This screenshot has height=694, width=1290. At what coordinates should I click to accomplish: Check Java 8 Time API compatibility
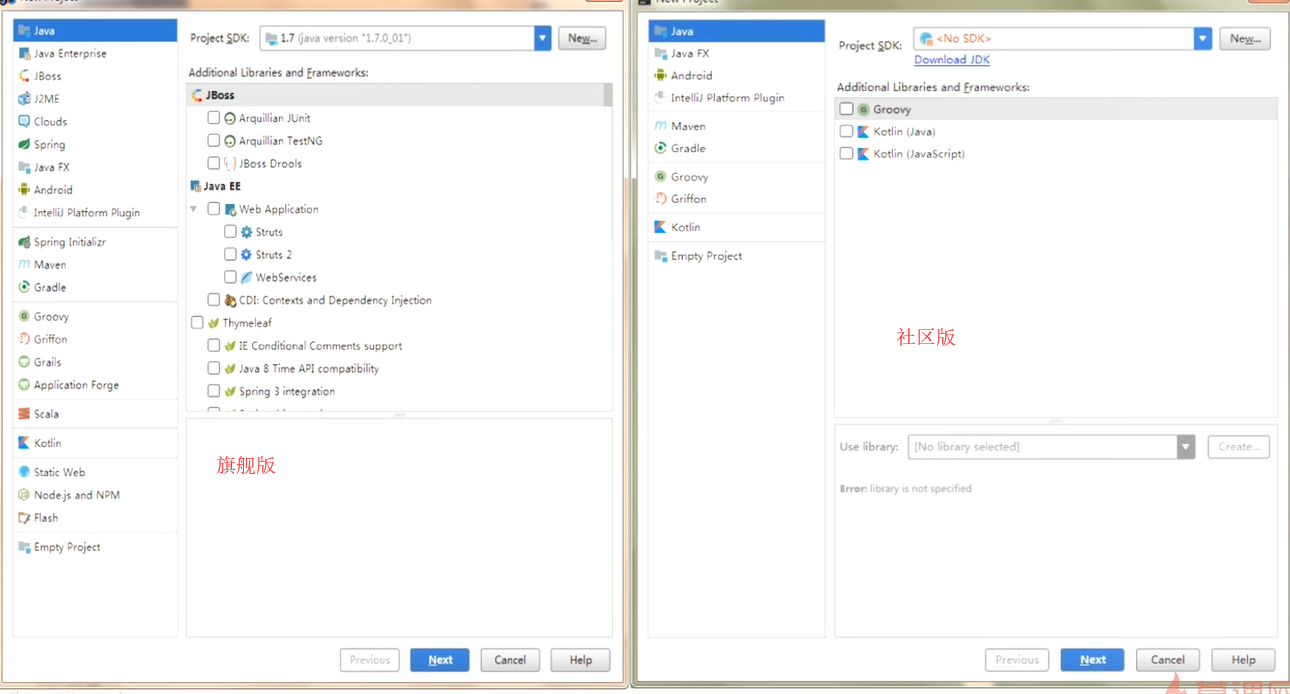coord(214,369)
